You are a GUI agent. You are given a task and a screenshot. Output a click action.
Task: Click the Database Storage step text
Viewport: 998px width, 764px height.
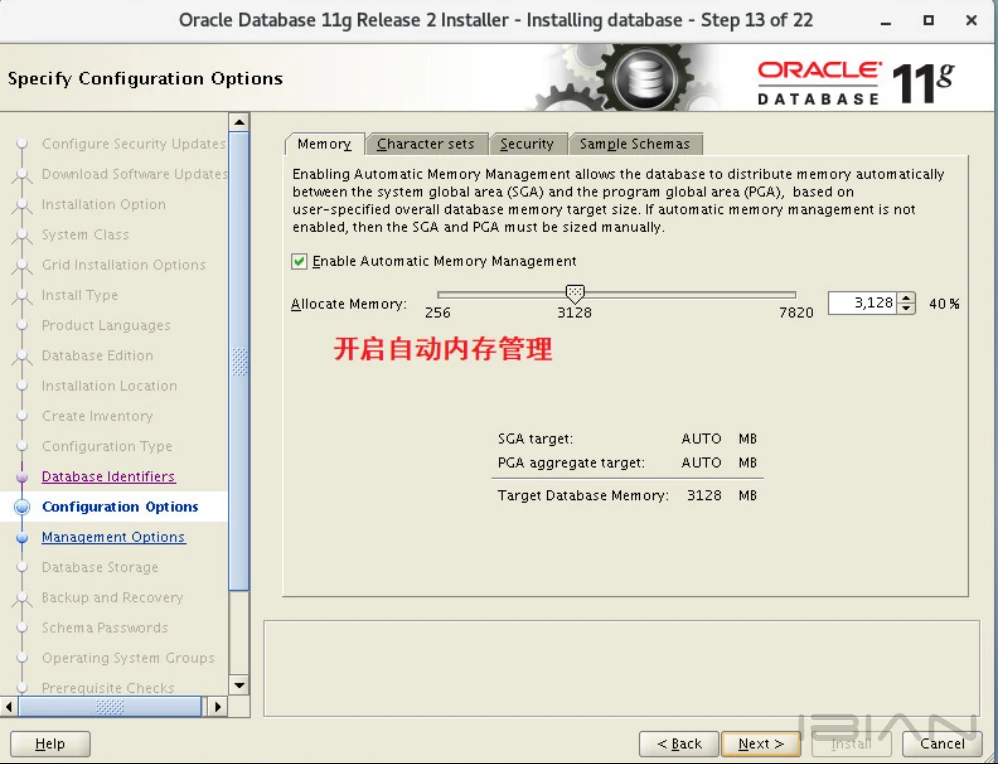click(100, 567)
